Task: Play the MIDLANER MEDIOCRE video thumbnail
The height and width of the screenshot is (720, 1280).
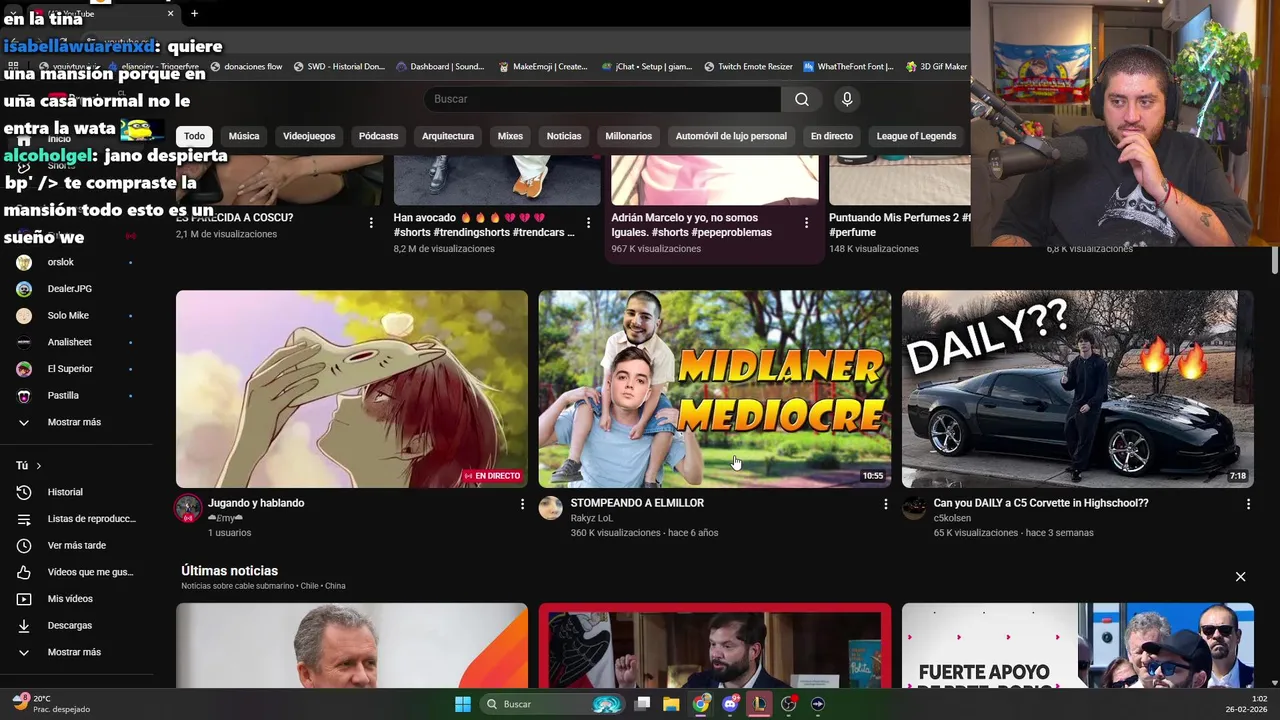Action: [714, 389]
